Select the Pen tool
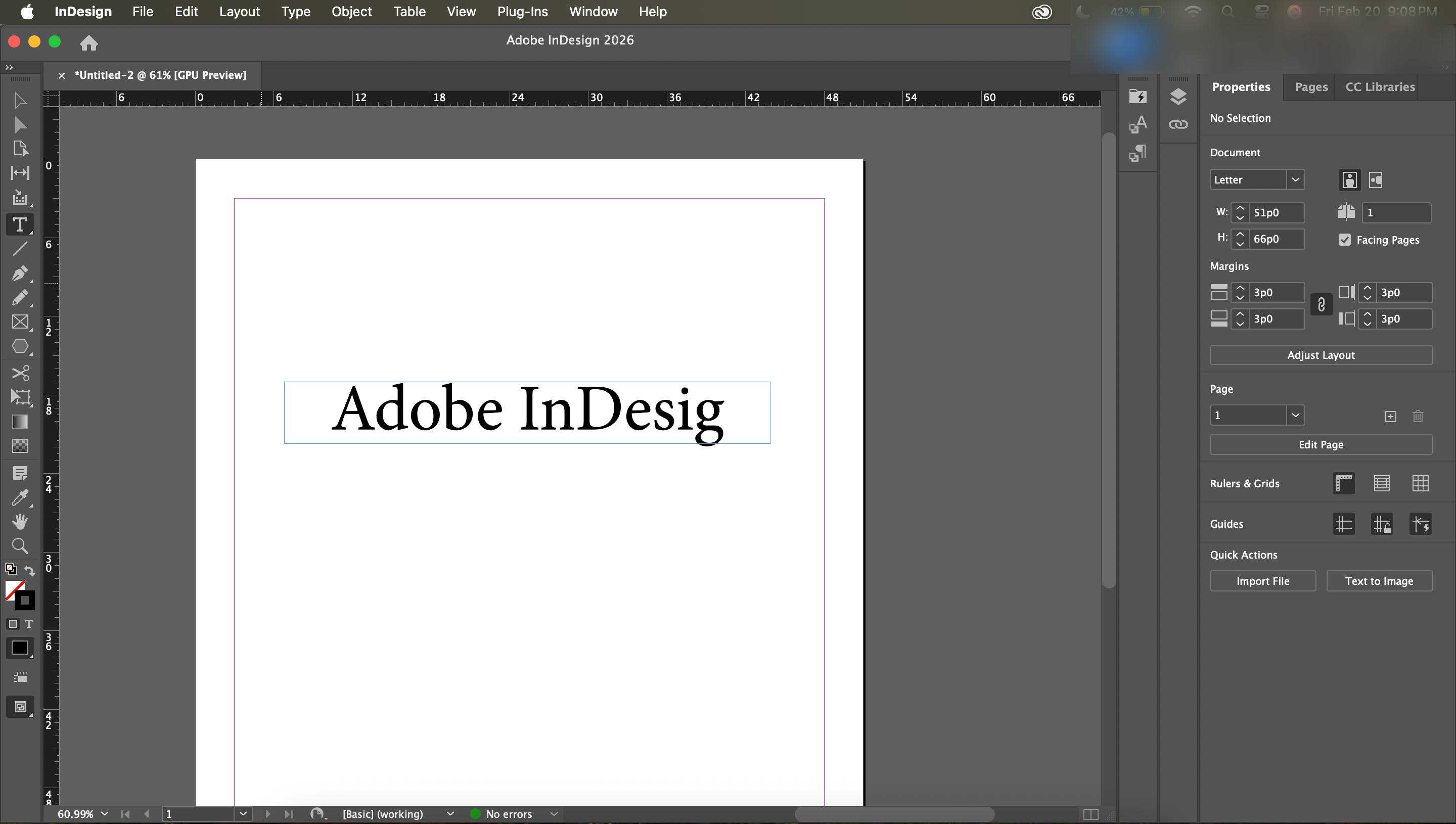Viewport: 1456px width, 824px height. tap(20, 273)
